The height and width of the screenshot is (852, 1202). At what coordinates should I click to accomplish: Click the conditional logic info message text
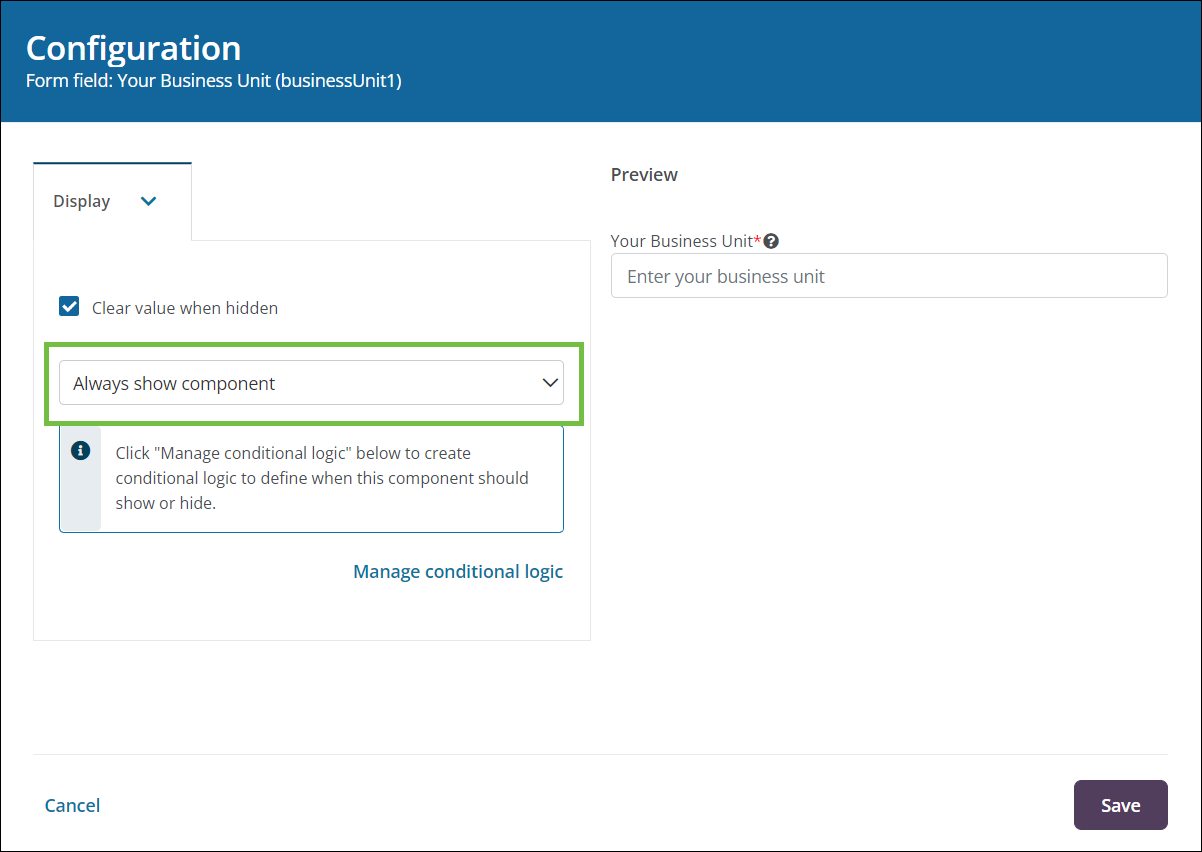pos(322,478)
